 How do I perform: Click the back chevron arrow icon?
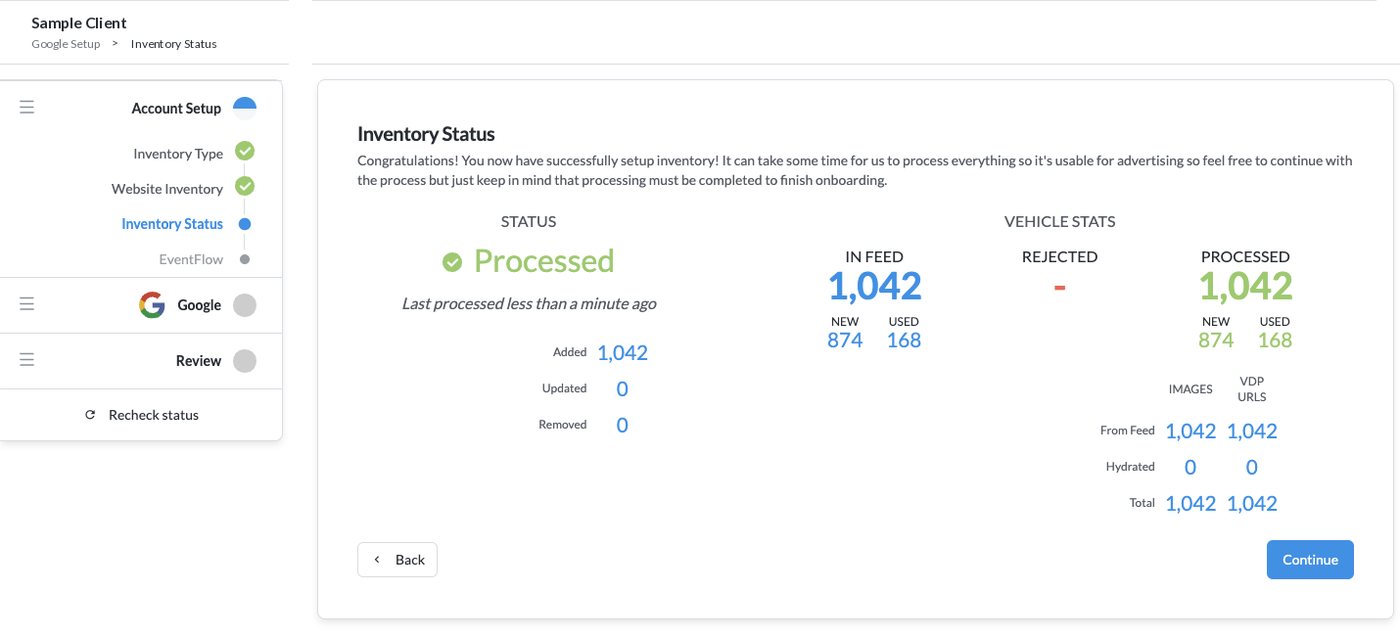tap(377, 560)
